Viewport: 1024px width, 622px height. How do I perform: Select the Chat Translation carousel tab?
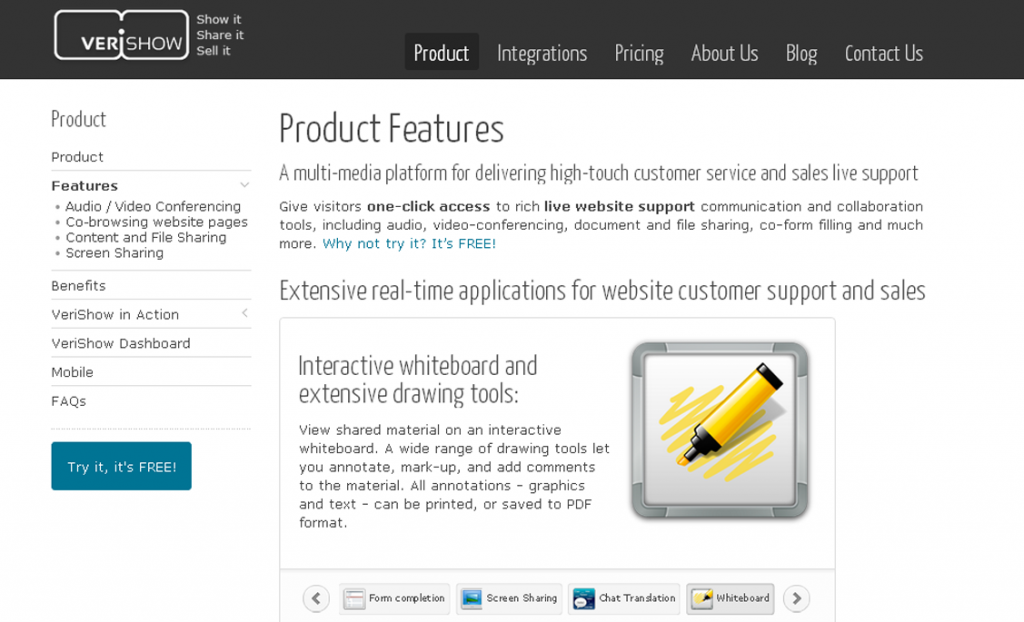[624, 598]
